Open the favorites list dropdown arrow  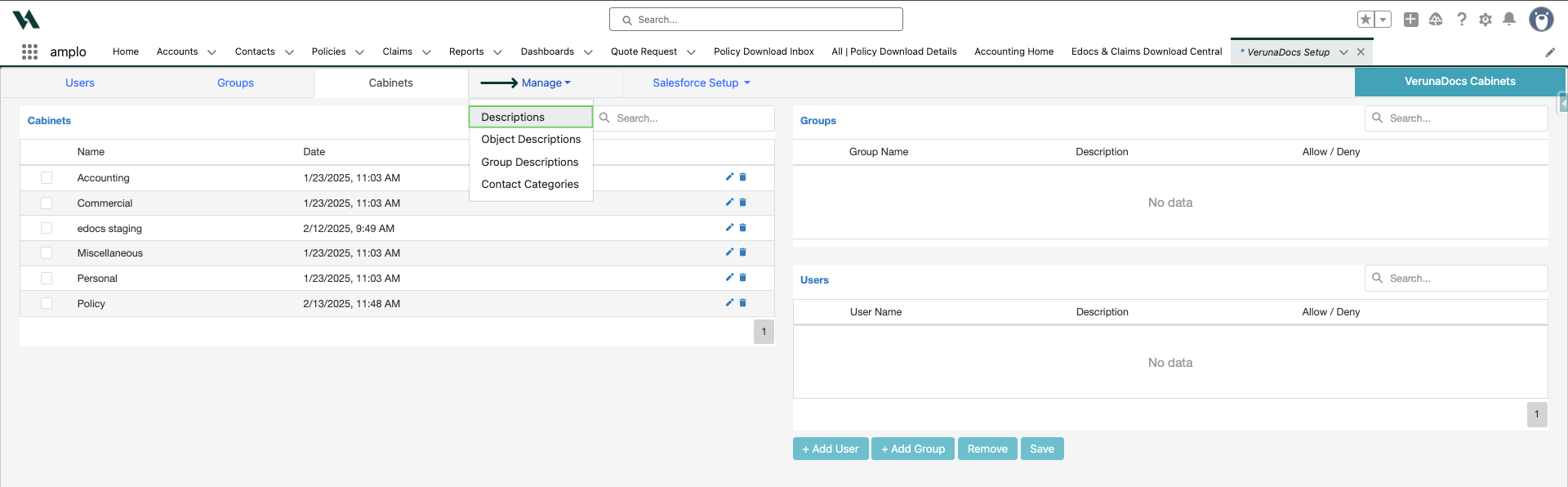pyautogui.click(x=1383, y=20)
